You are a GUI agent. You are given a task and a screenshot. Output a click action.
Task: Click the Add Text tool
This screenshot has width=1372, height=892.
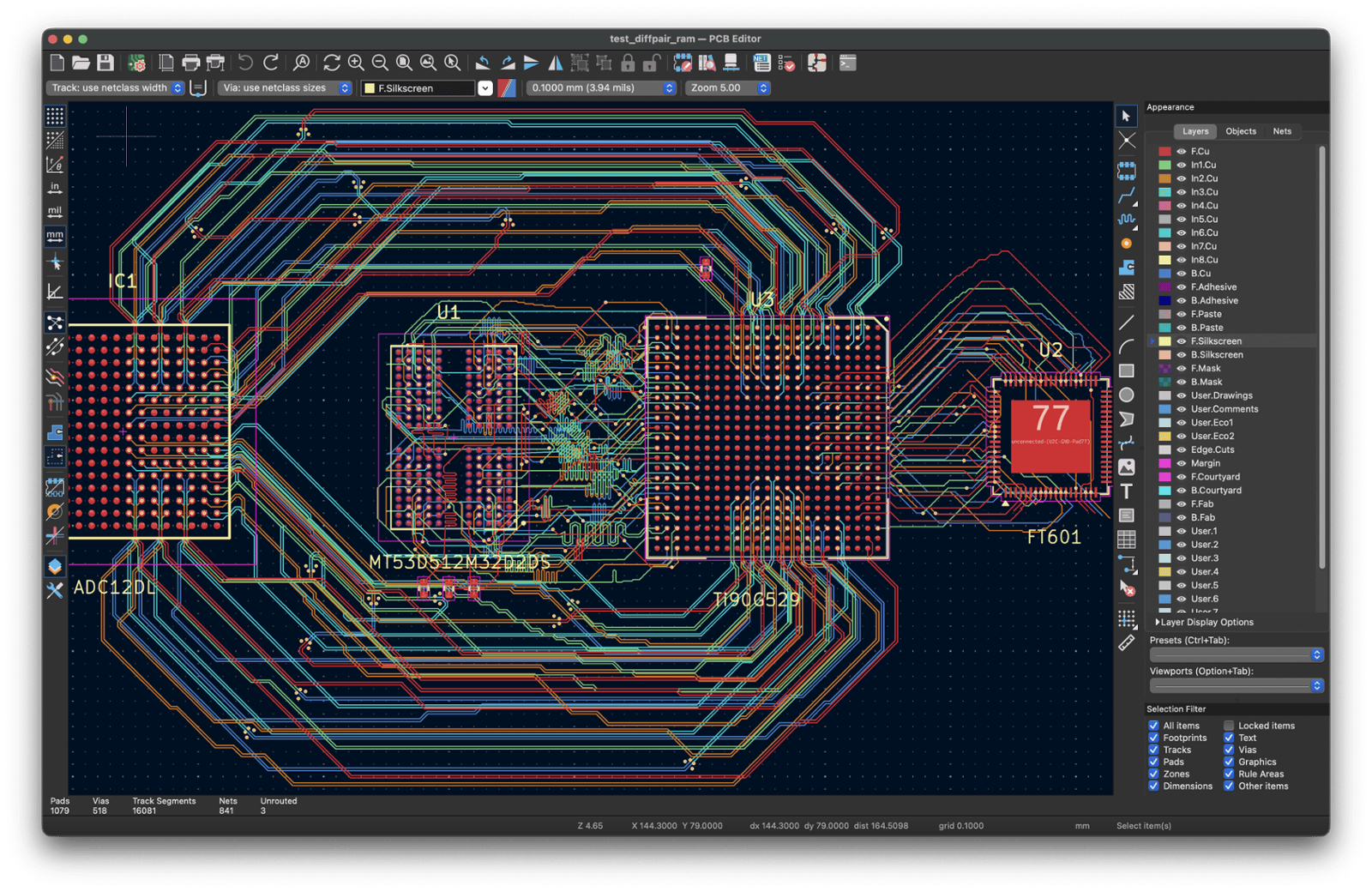[x=1127, y=491]
